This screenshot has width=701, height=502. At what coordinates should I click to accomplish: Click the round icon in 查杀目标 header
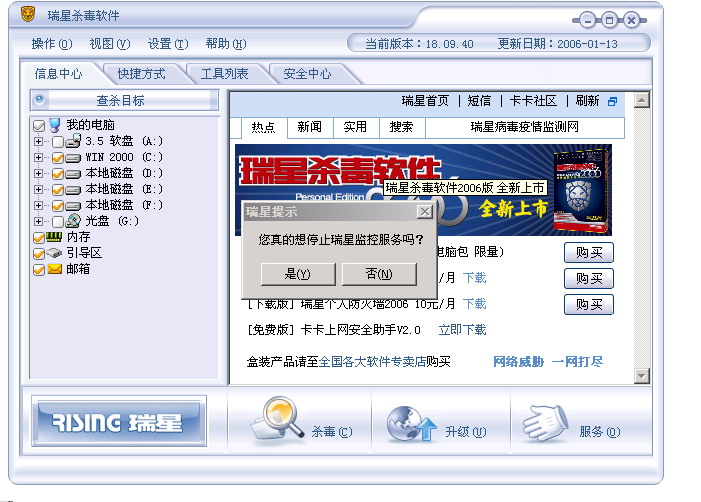pos(39,99)
